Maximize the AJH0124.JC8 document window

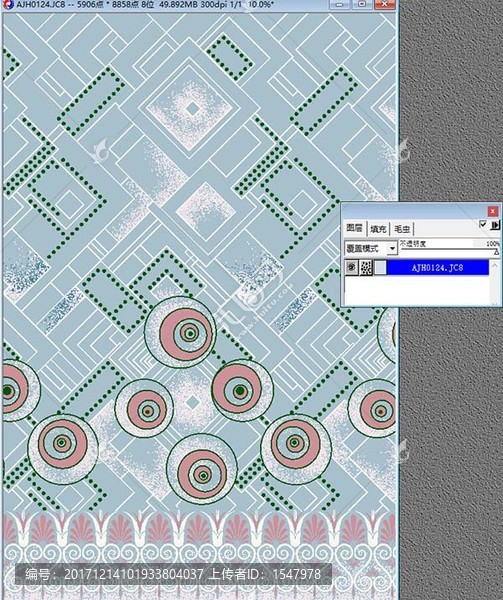[361, 4]
